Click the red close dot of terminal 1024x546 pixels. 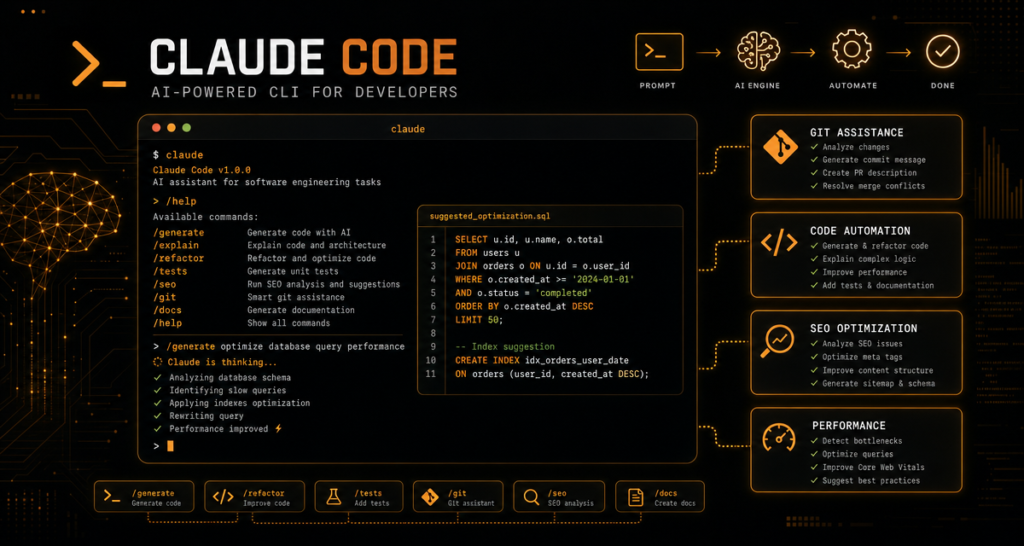point(156,128)
